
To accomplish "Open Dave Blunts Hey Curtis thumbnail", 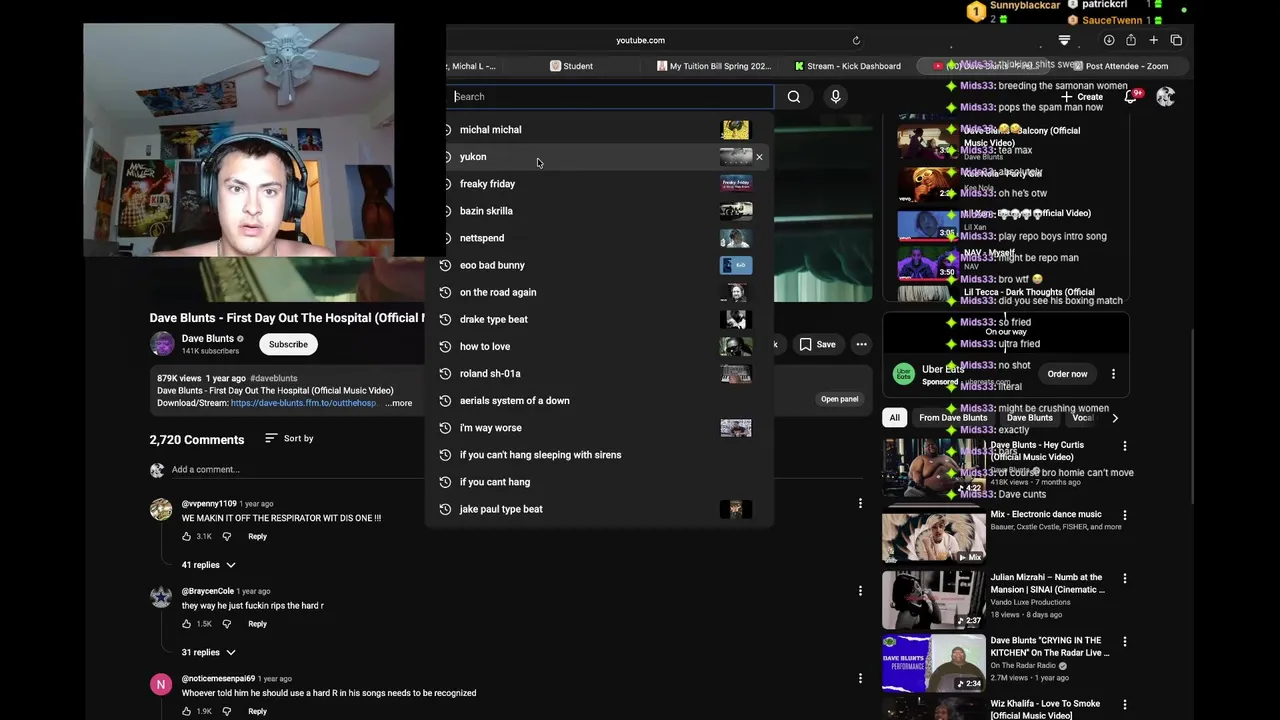I will (933, 467).
